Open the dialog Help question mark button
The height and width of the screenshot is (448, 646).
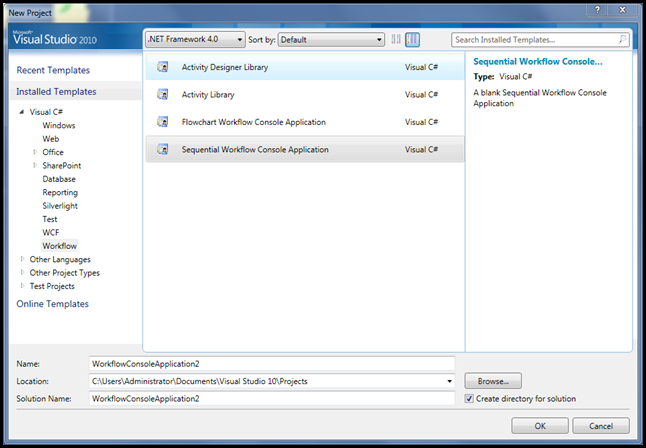click(x=597, y=10)
